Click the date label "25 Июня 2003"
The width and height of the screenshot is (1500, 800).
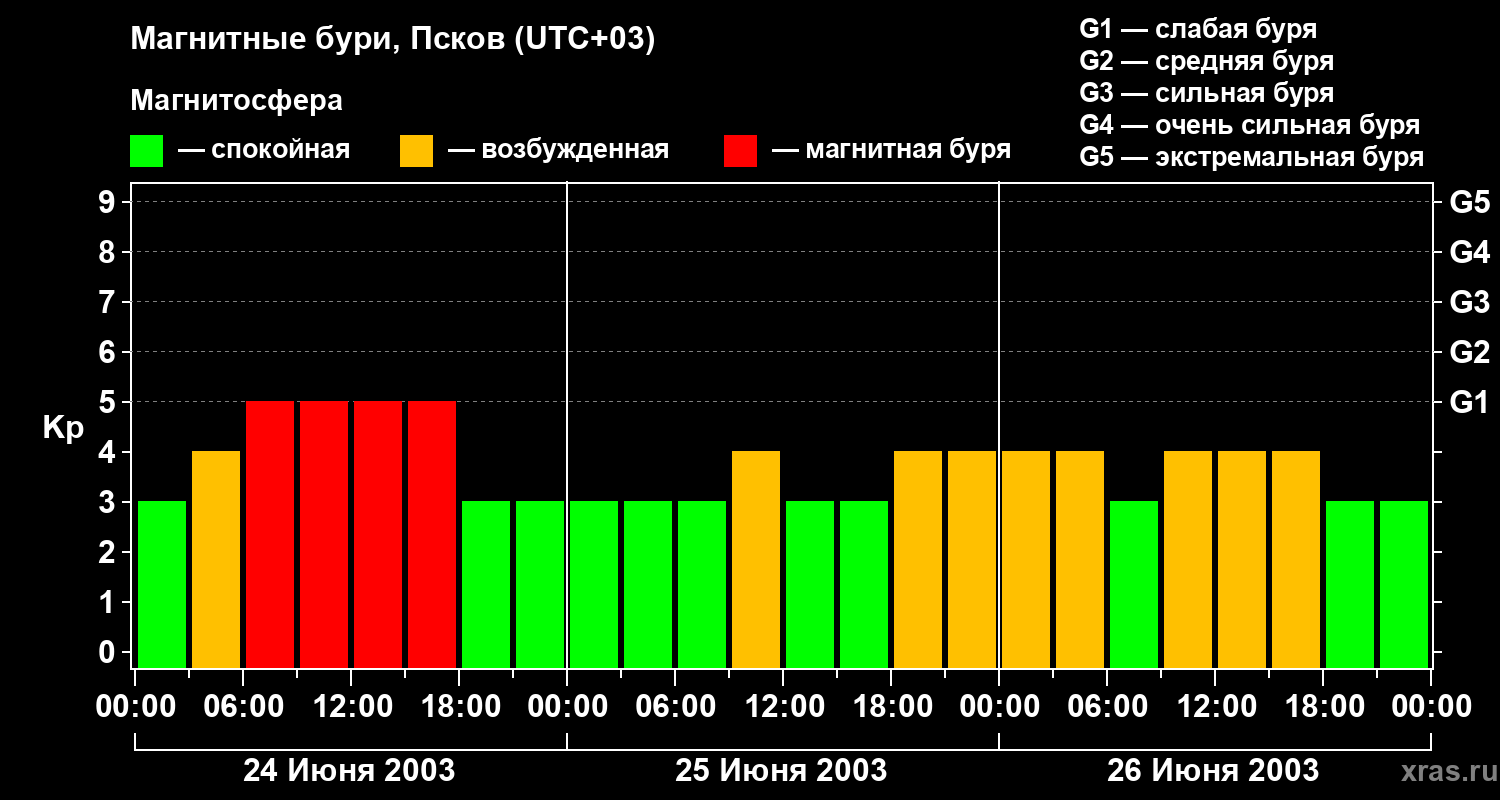(x=781, y=770)
